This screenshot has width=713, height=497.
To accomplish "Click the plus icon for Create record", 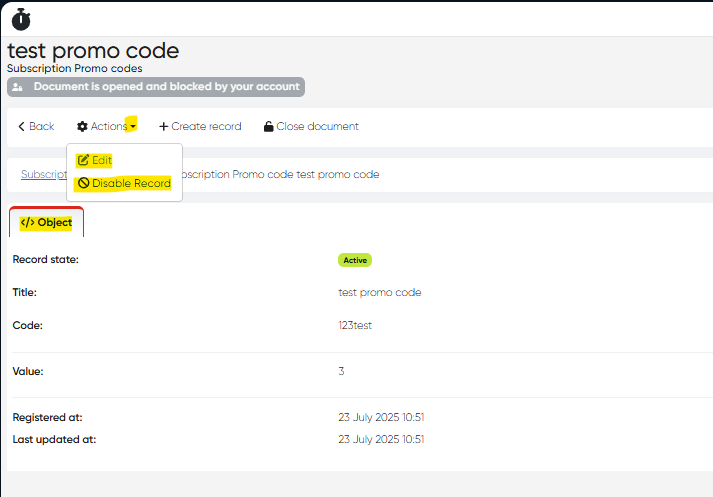I will click(x=164, y=127).
